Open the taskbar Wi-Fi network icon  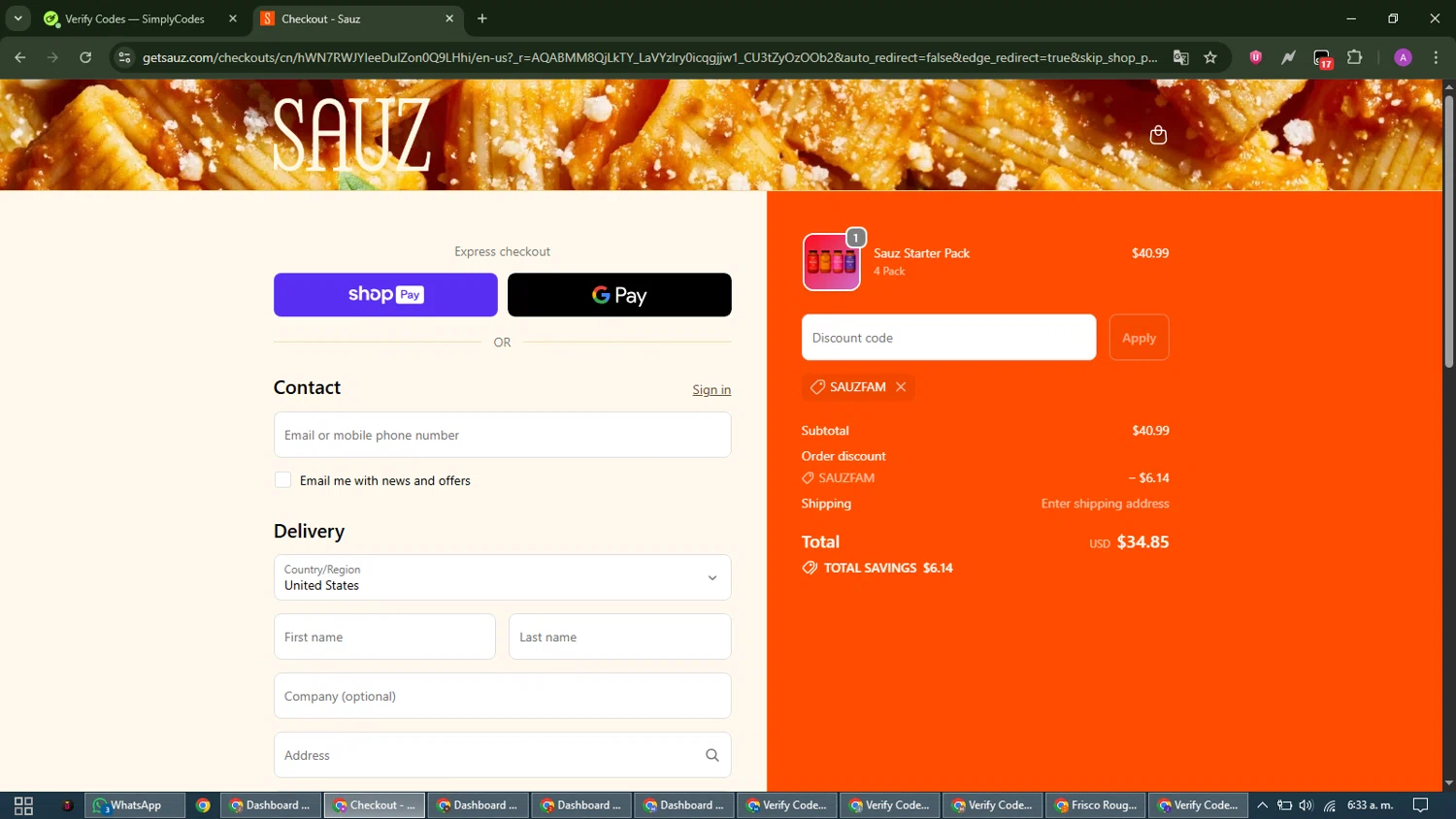[1330, 805]
